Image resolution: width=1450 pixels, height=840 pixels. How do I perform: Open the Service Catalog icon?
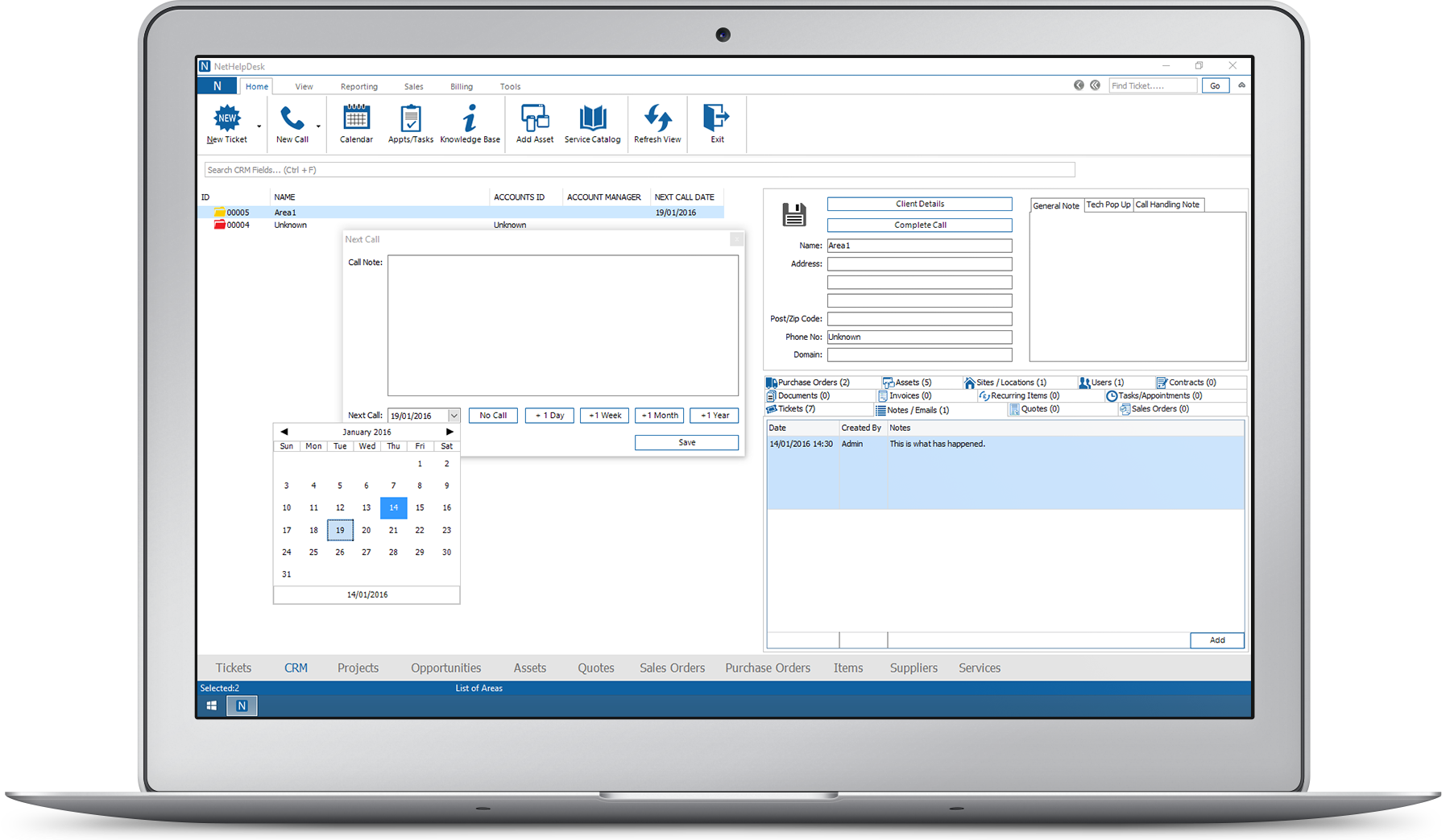[x=593, y=118]
